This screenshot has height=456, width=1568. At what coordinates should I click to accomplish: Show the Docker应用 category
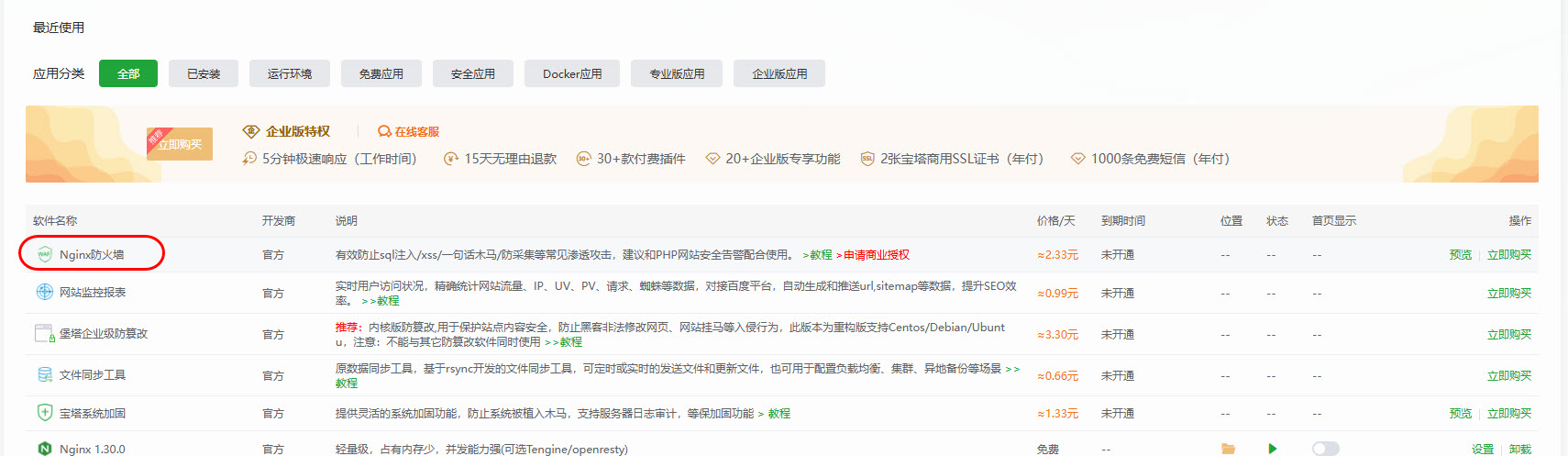pos(572,73)
